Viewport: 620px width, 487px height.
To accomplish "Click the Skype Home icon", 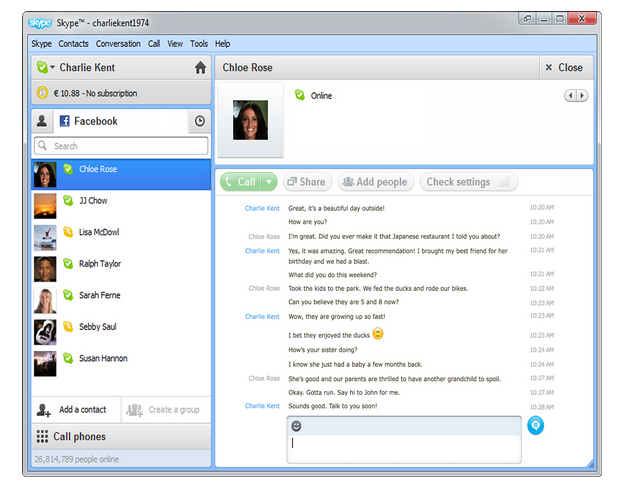I will pos(200,68).
